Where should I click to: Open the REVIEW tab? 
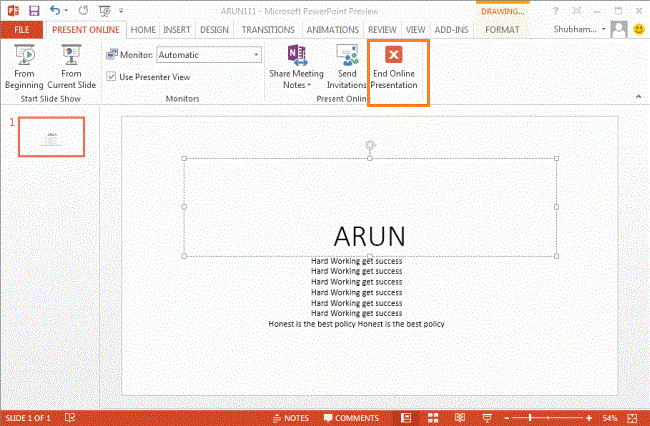click(x=382, y=30)
